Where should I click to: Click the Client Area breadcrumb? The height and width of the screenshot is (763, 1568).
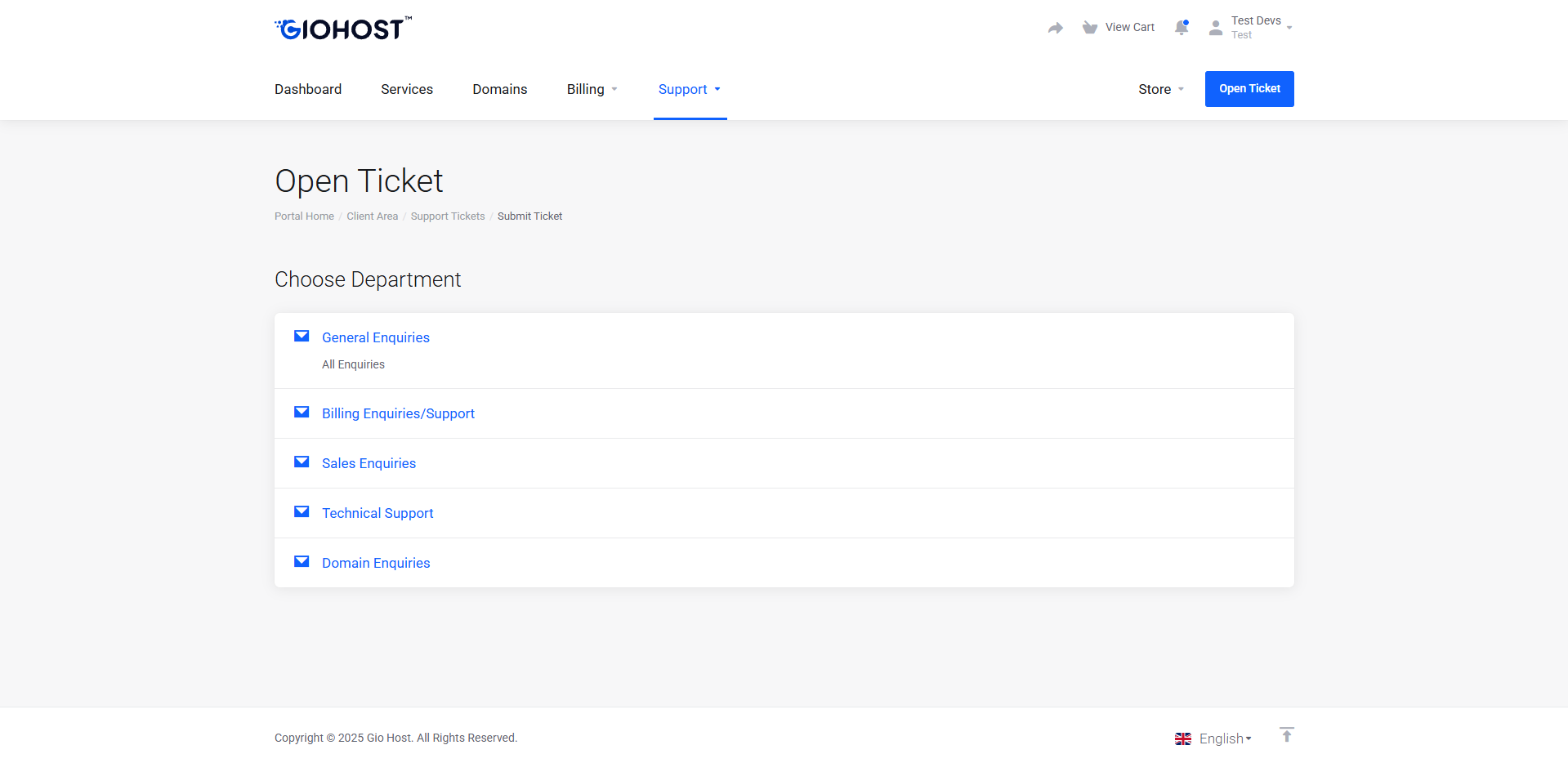[373, 216]
